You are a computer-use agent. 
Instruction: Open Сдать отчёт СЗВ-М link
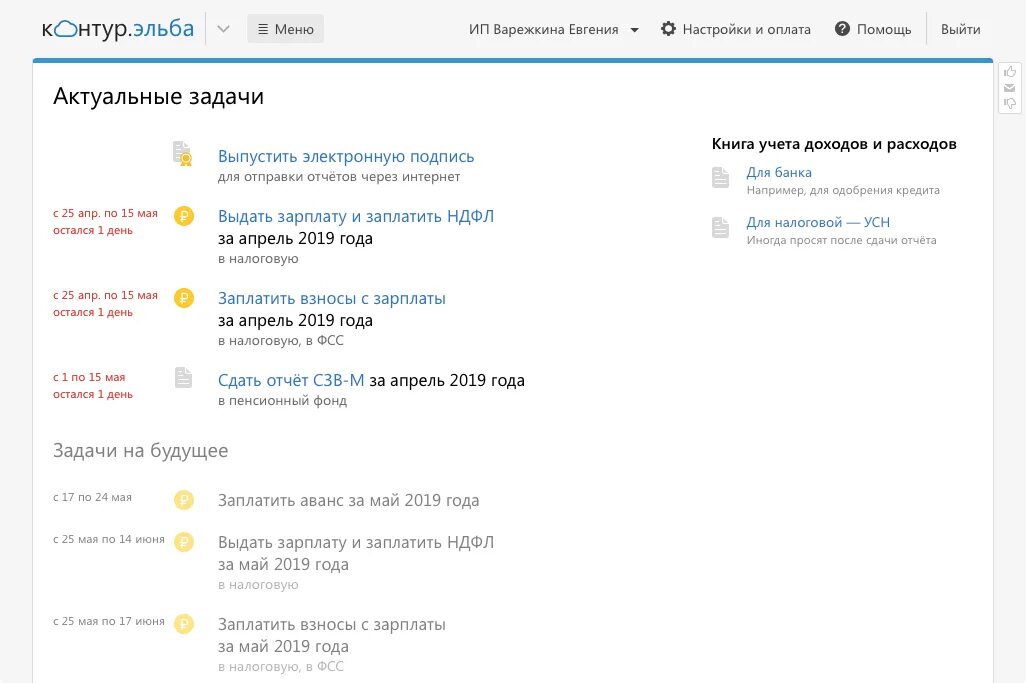(x=291, y=380)
